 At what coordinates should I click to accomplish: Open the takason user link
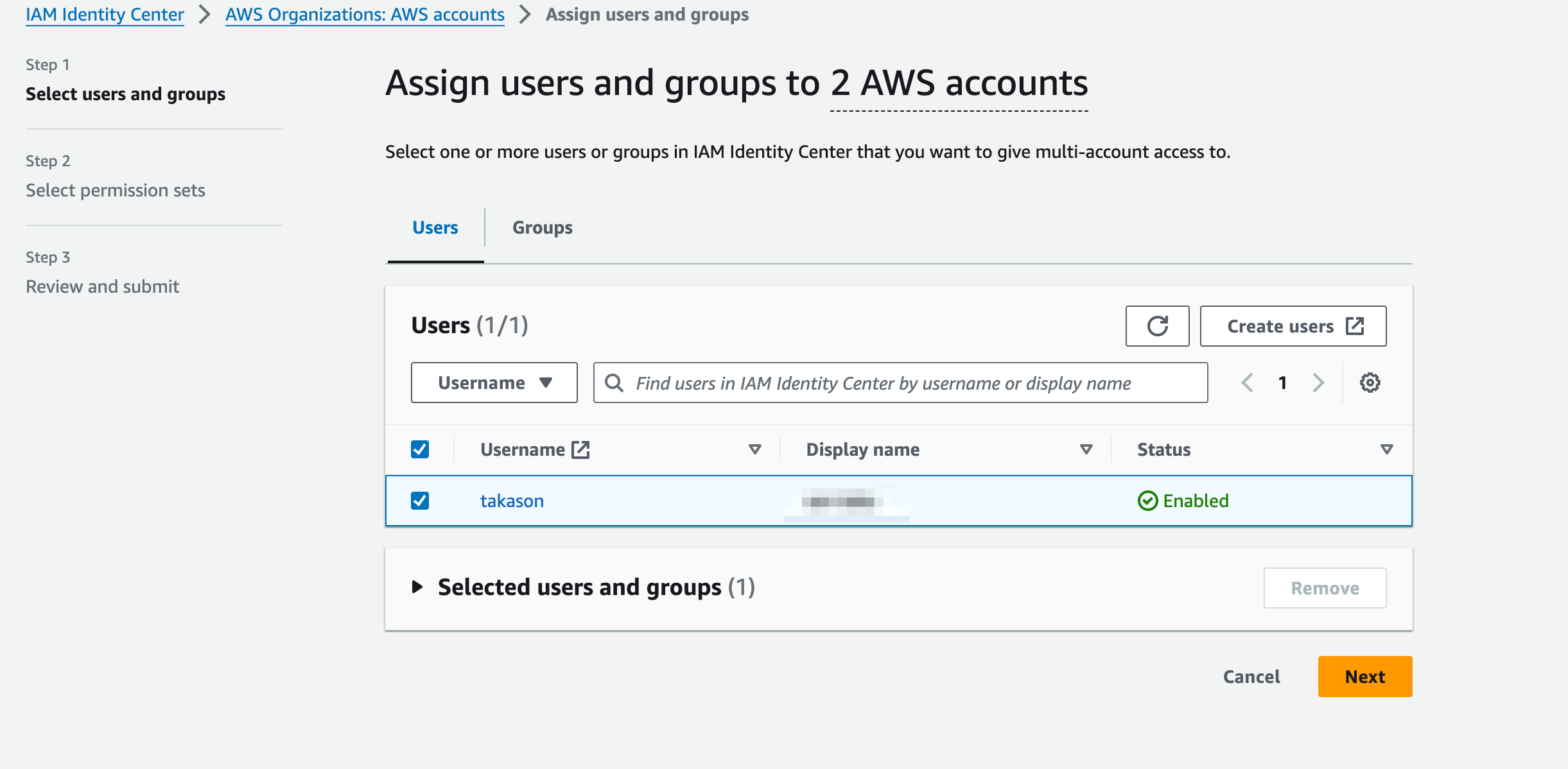(x=512, y=501)
